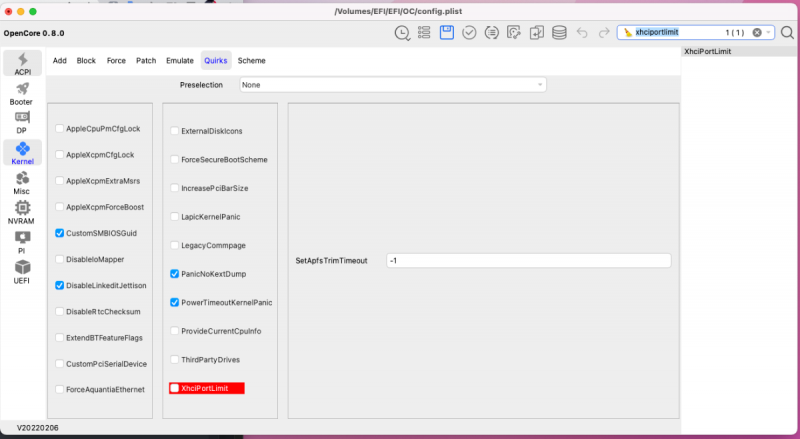The height and width of the screenshot is (439, 800).
Task: Click the V20220206 status bar text
Action: [38, 428]
